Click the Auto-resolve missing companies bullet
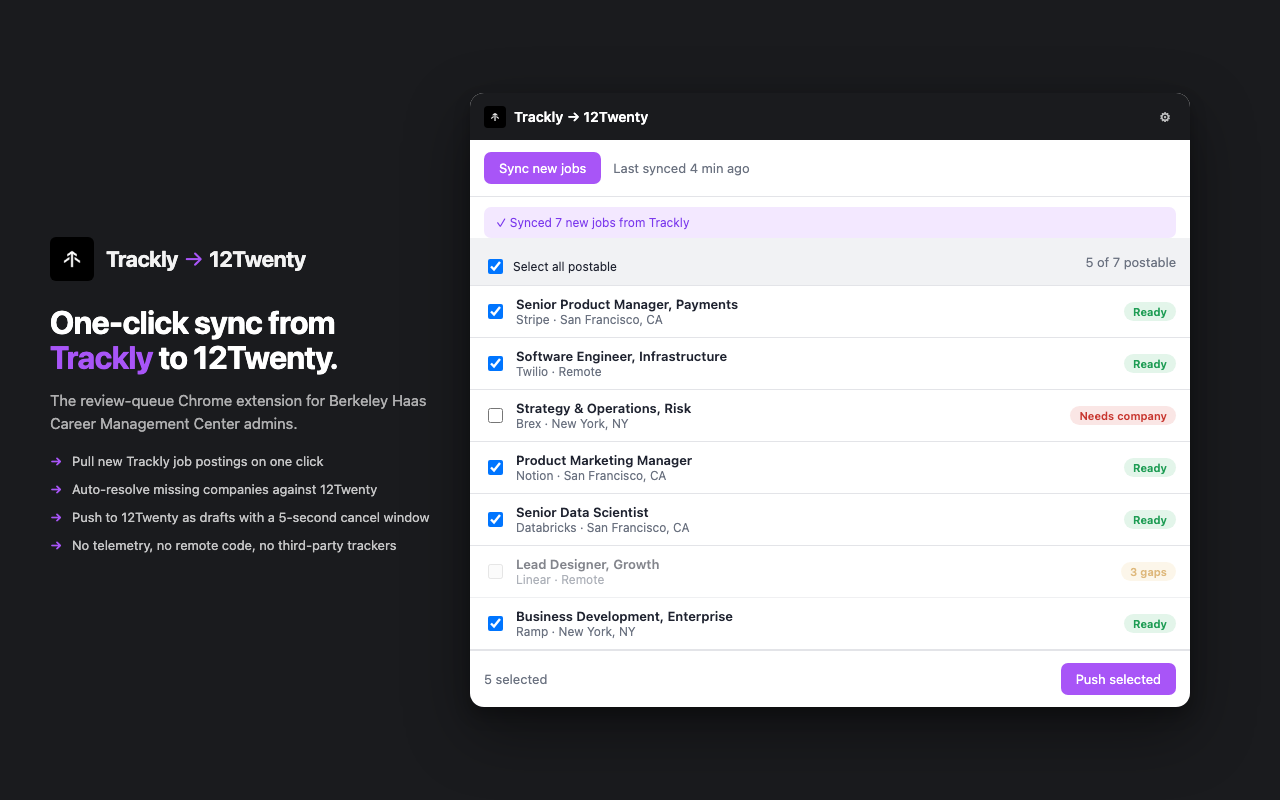Screen dimensions: 1280x800 pos(224,489)
